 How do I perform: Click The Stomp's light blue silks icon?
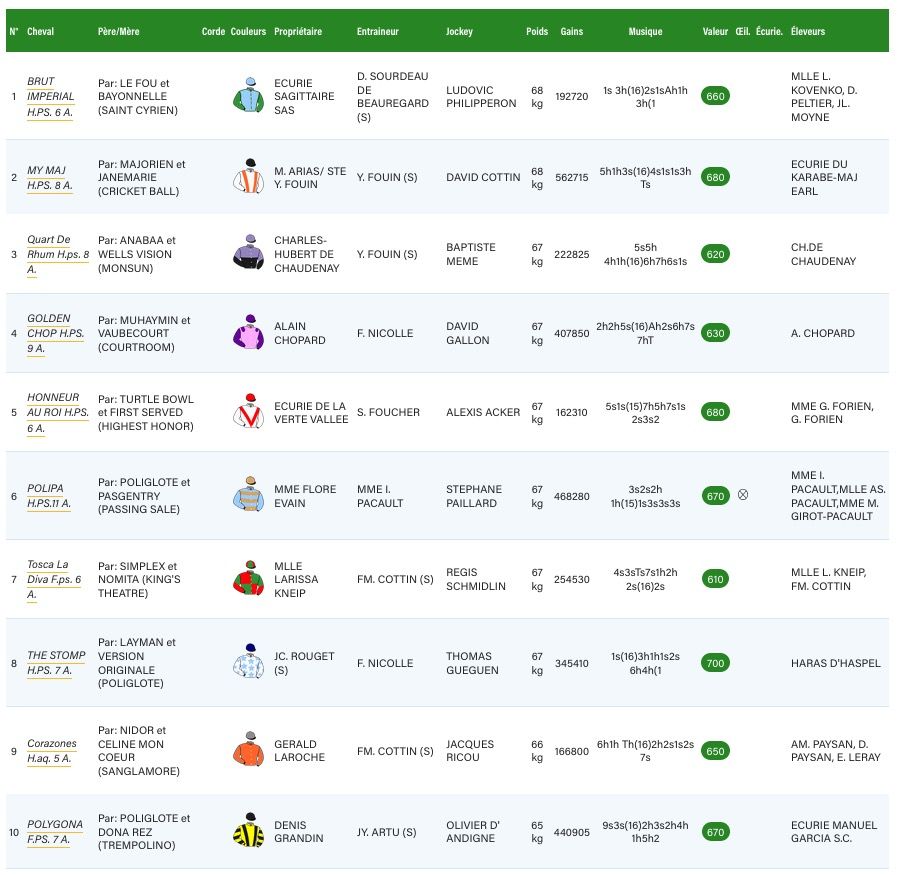(247, 662)
